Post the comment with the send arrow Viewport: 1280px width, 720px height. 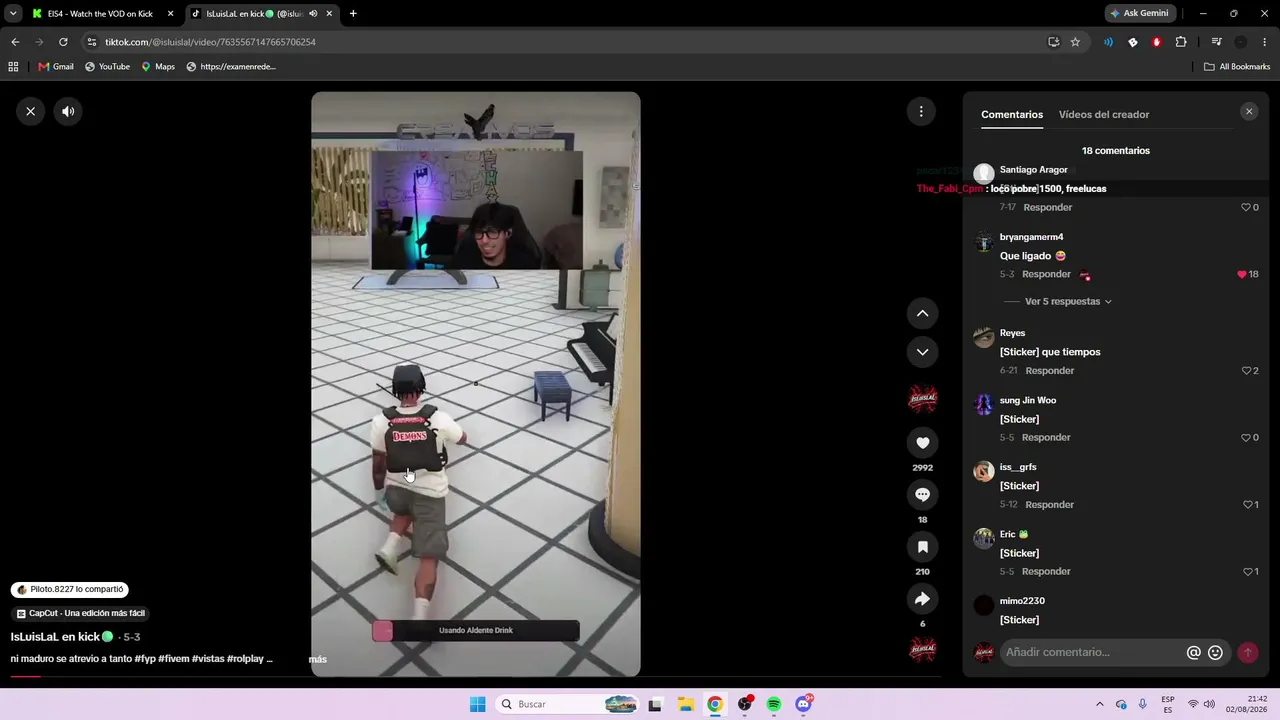[1247, 652]
